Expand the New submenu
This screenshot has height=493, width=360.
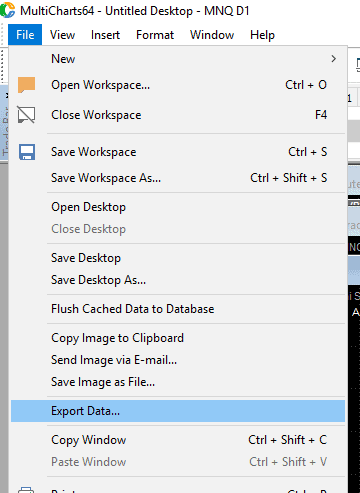[x=178, y=59]
